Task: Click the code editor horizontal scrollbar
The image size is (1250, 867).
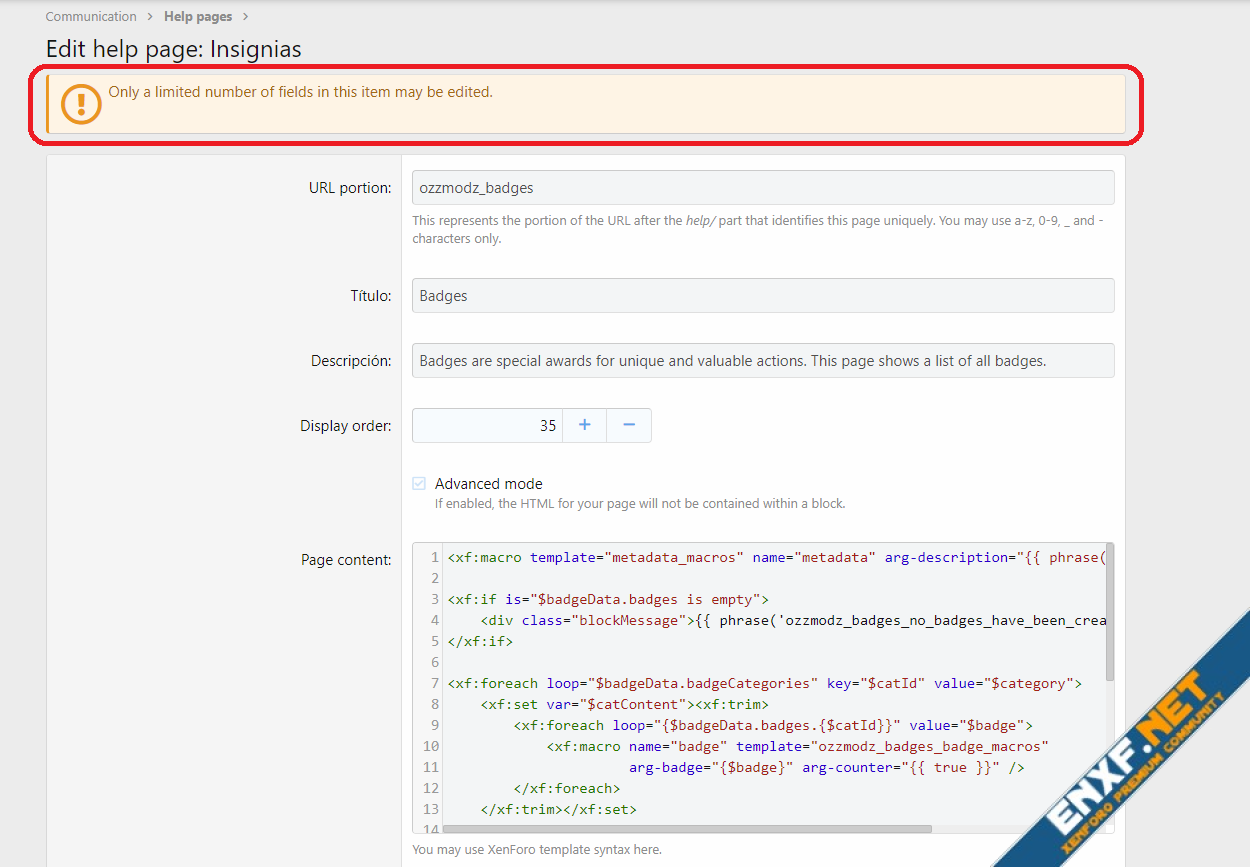Action: tap(687, 829)
